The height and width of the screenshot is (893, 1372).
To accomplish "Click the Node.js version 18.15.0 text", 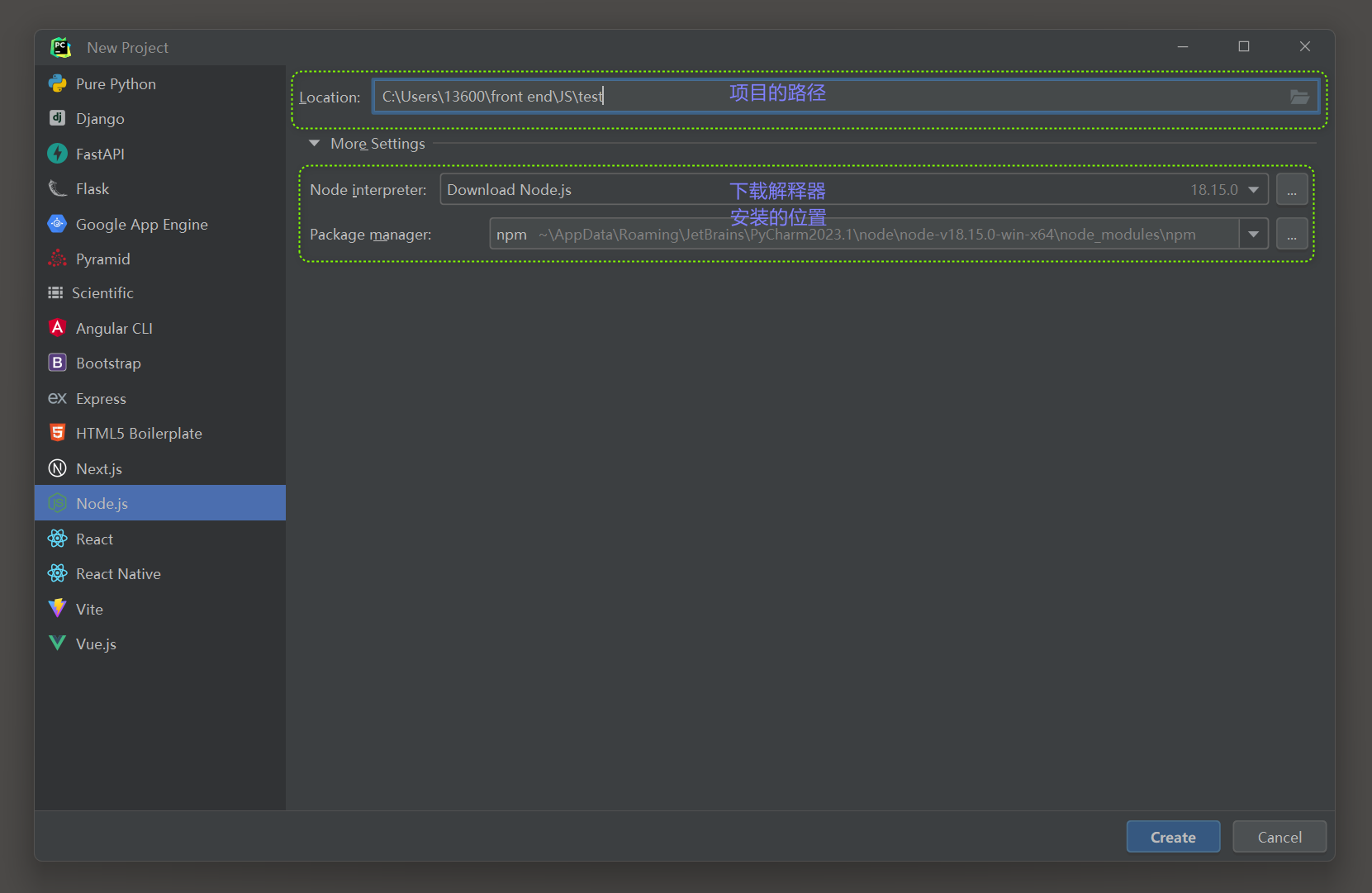I will (x=1213, y=189).
